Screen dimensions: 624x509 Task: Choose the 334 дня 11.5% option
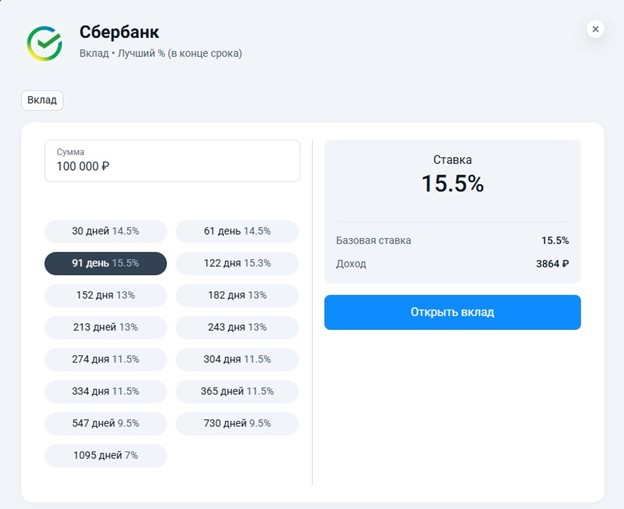click(105, 391)
